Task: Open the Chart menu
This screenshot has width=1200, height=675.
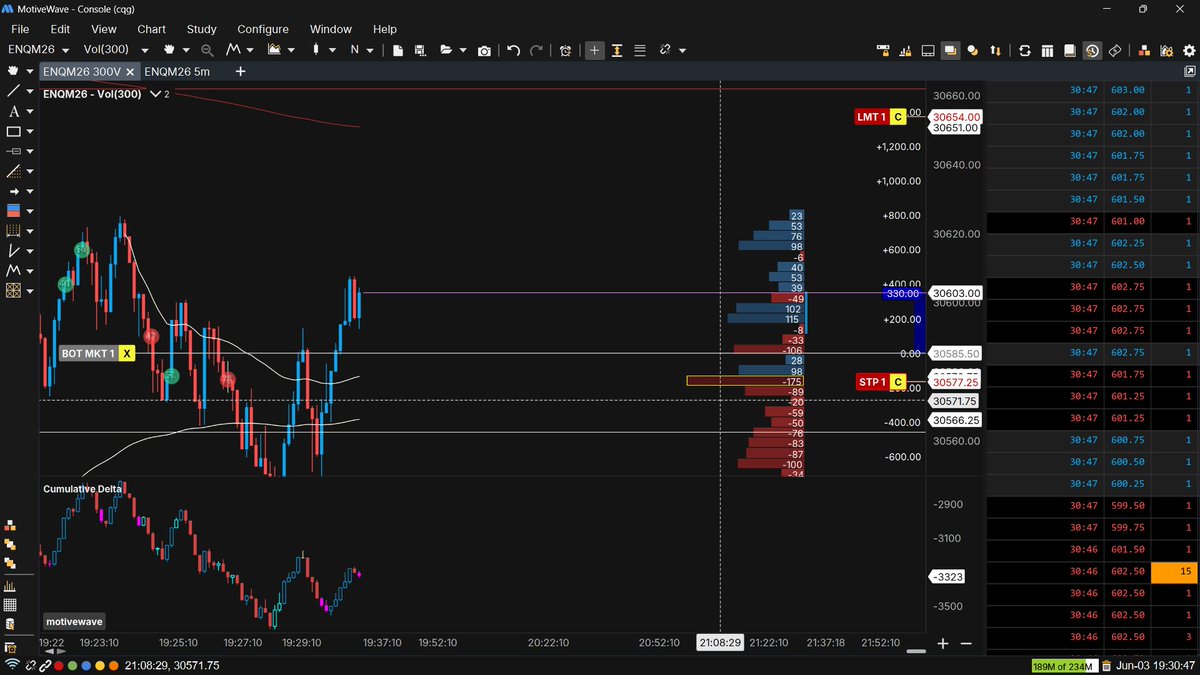Action: tap(152, 29)
